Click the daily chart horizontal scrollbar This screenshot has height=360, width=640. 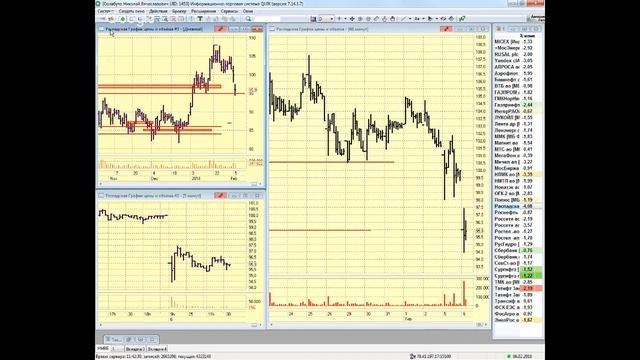(x=180, y=184)
